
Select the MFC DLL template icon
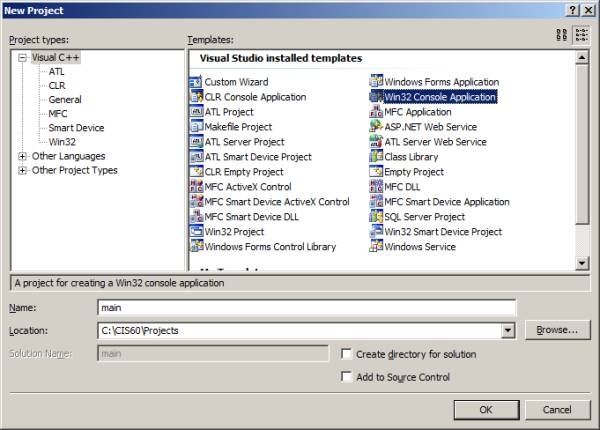coord(376,186)
